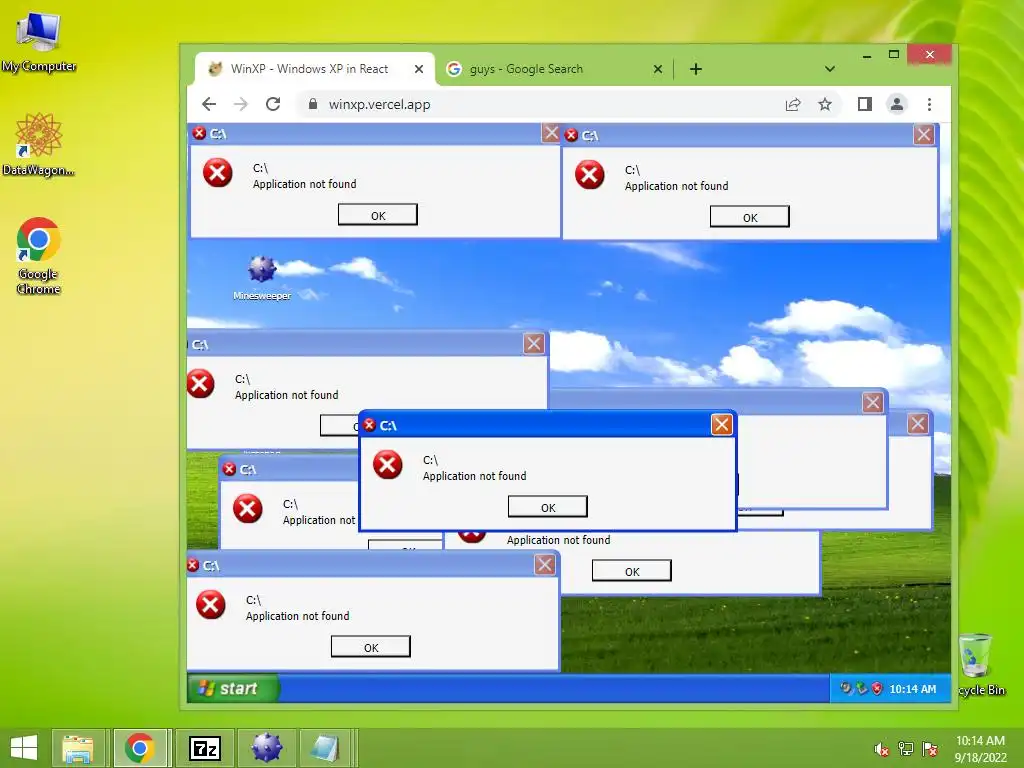Open the Minesweeper taskbar icon
The height and width of the screenshot is (768, 1024).
[x=266, y=748]
